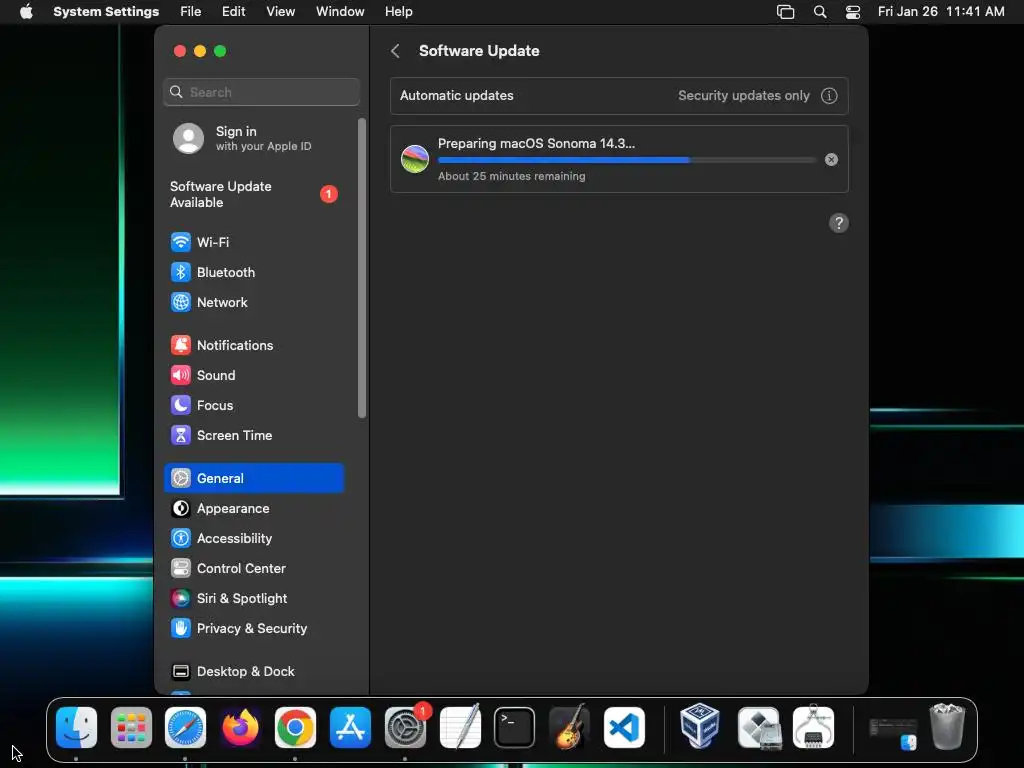Click the sidebar scrollbar
The image size is (1024, 768).
pos(362,268)
